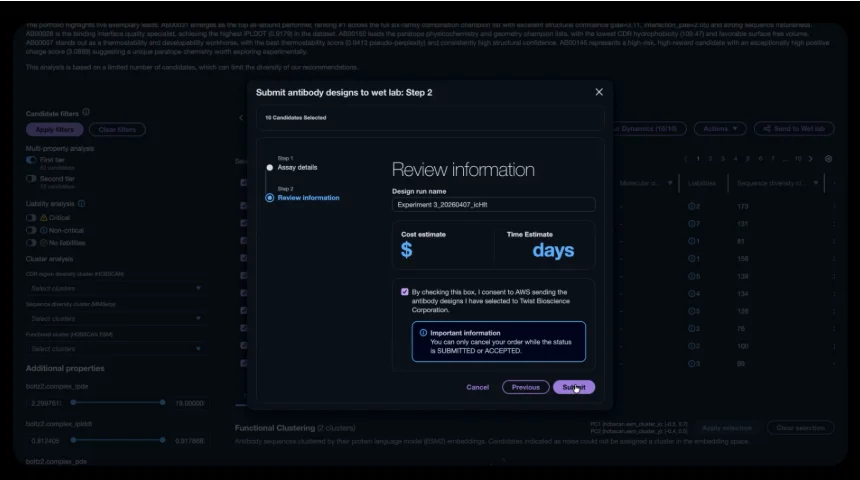The width and height of the screenshot is (860, 480).
Task: Open the CDR region diversity cluster dropdown
Action: point(115,288)
